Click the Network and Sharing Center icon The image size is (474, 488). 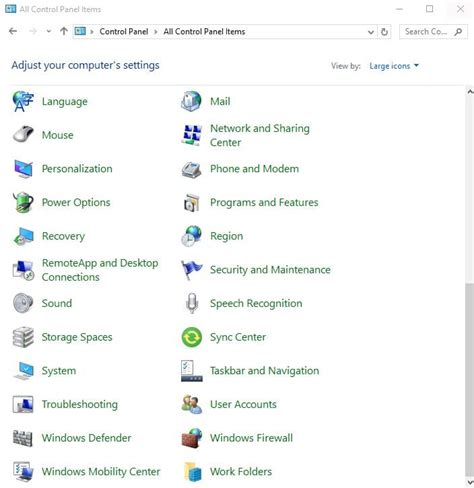[191, 135]
